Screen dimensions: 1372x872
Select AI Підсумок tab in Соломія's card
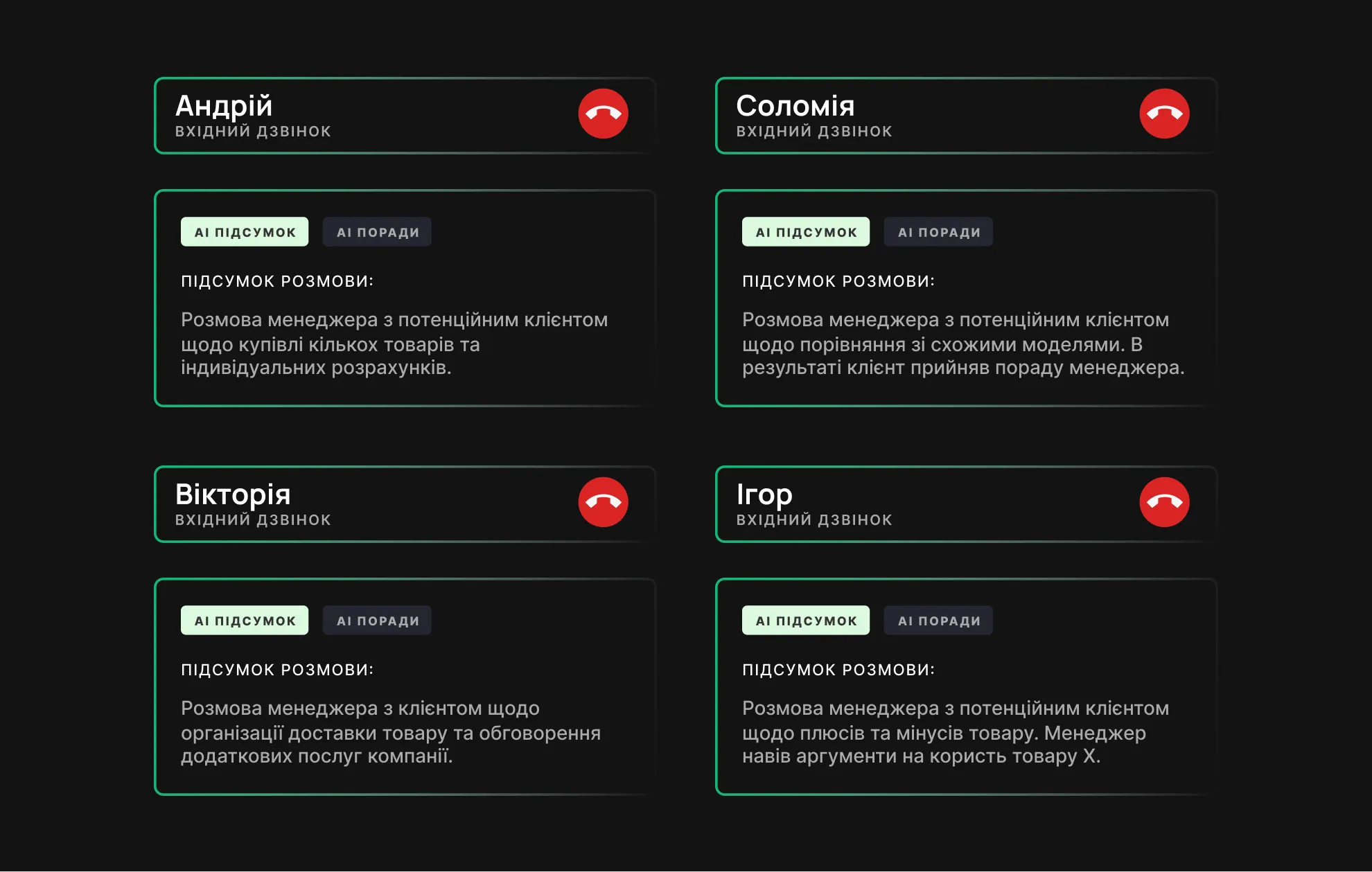[806, 232]
